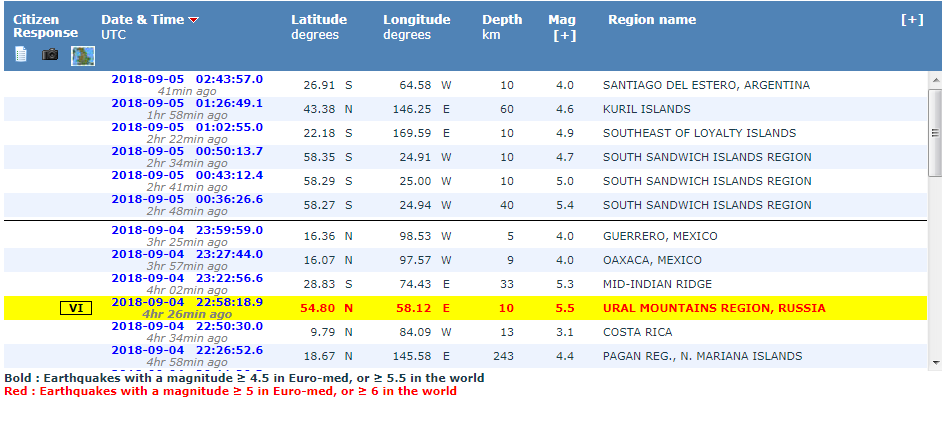Click the scrollbar up arrow
Screen dimensions: 942x445
(935, 79)
